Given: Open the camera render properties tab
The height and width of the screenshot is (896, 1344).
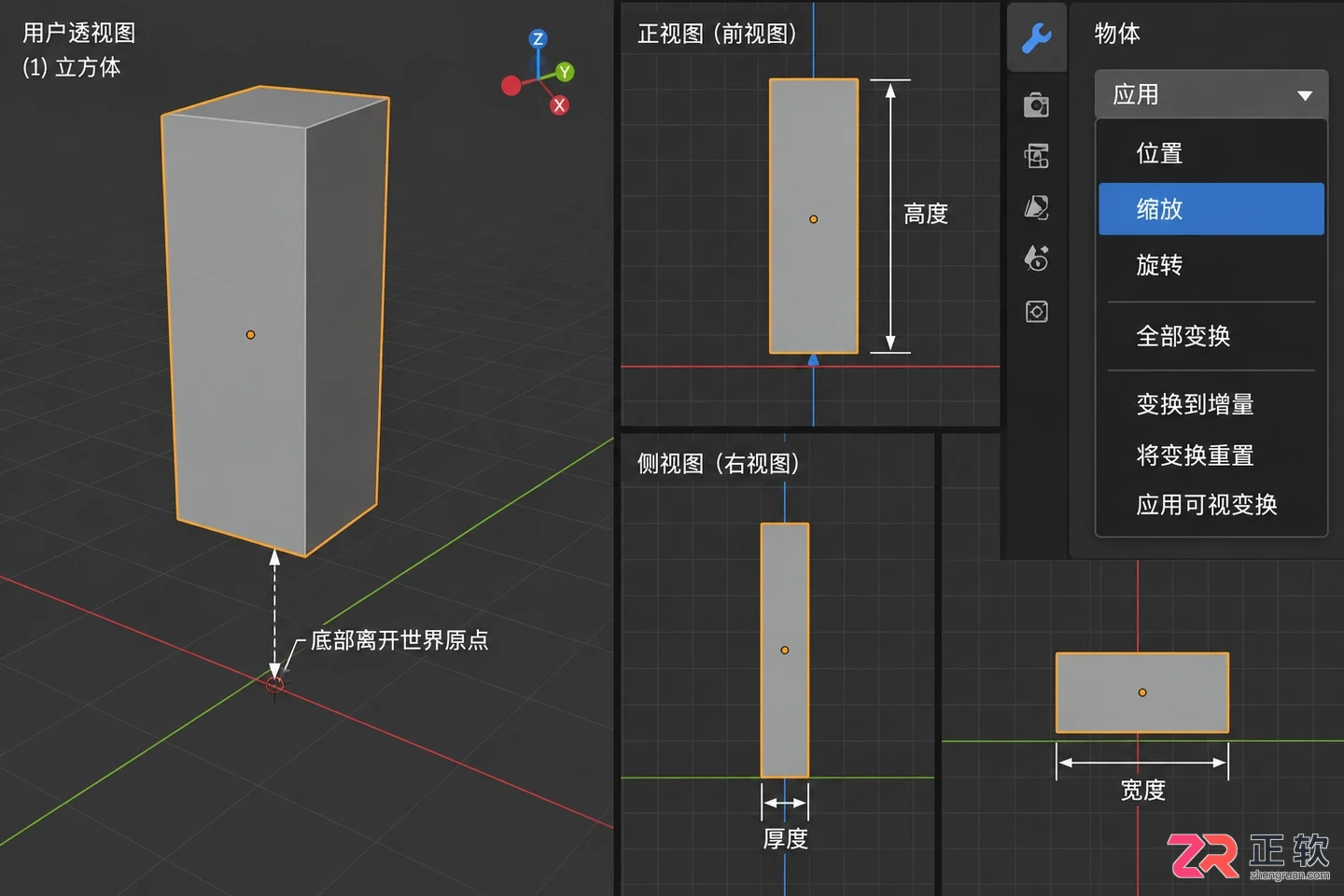Looking at the screenshot, I should click(x=1037, y=105).
